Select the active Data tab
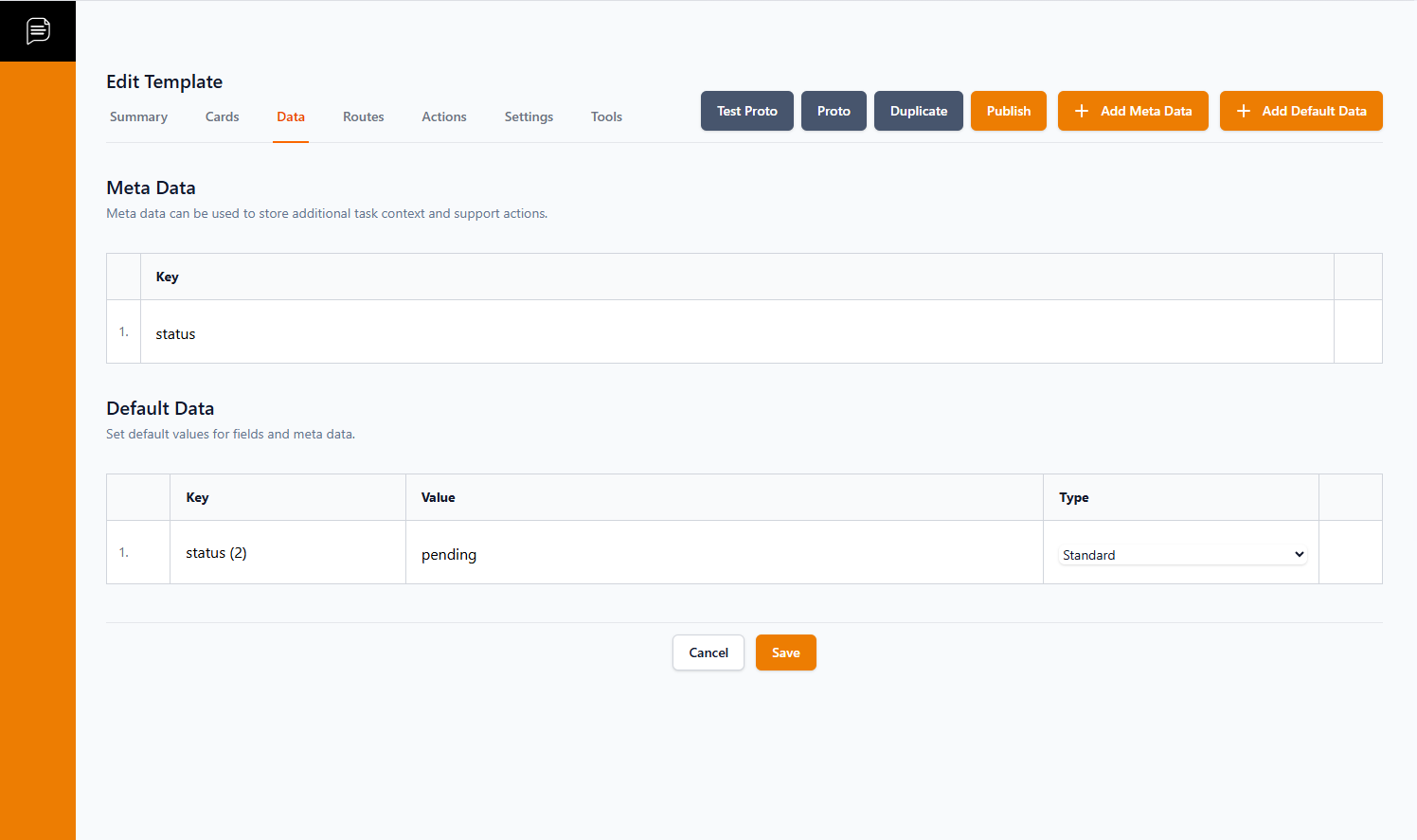The height and width of the screenshot is (840, 1417). (x=290, y=116)
